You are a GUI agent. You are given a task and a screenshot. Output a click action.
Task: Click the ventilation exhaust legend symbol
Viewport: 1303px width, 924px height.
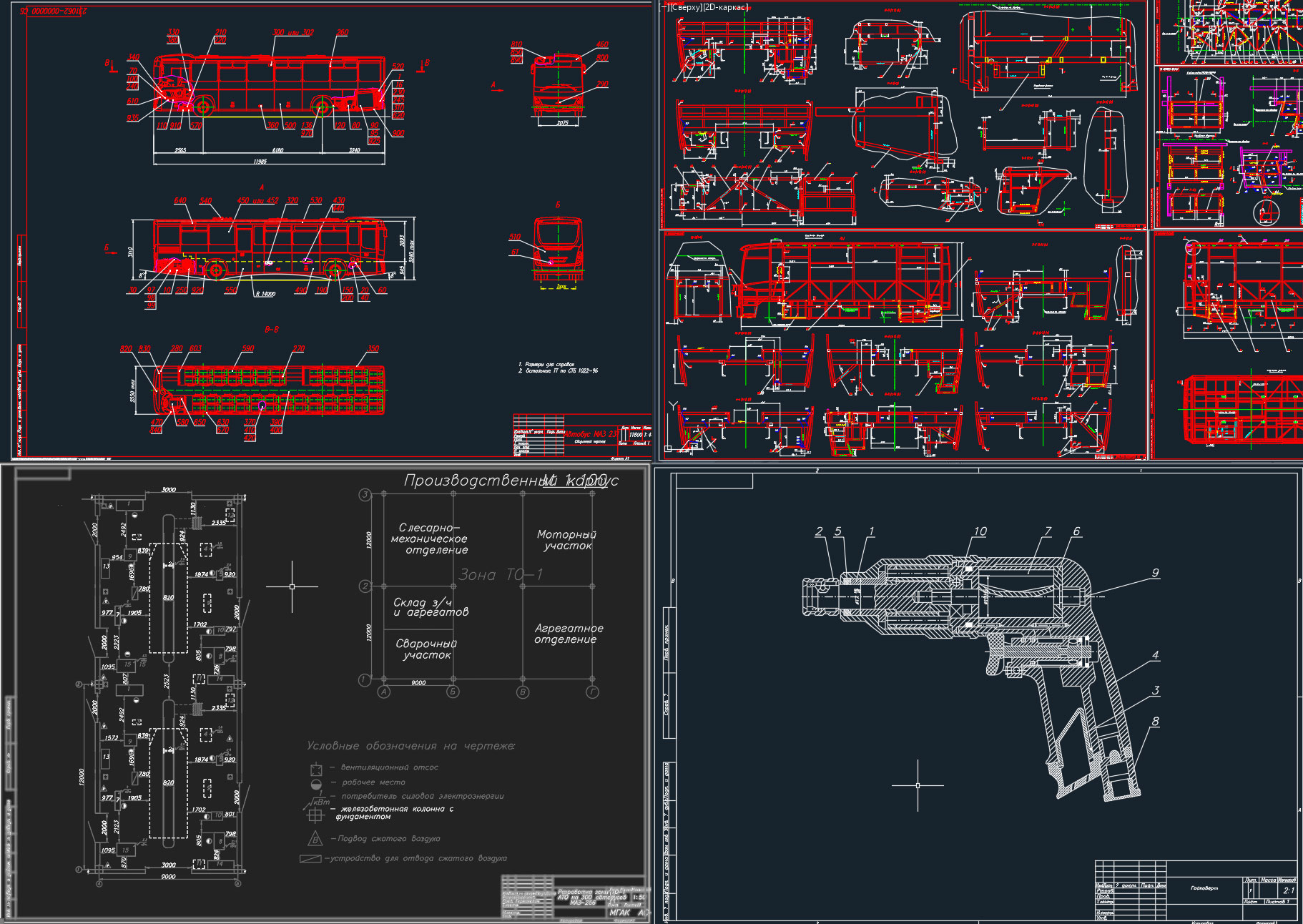(x=316, y=769)
